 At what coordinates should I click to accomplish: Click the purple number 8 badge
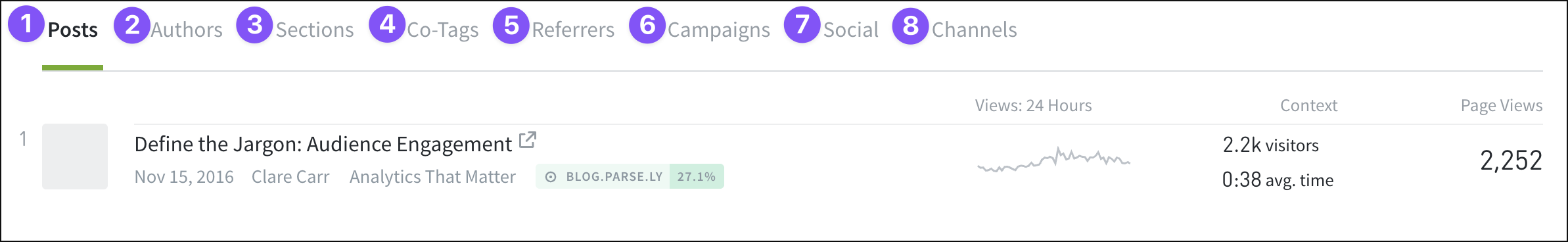(910, 26)
